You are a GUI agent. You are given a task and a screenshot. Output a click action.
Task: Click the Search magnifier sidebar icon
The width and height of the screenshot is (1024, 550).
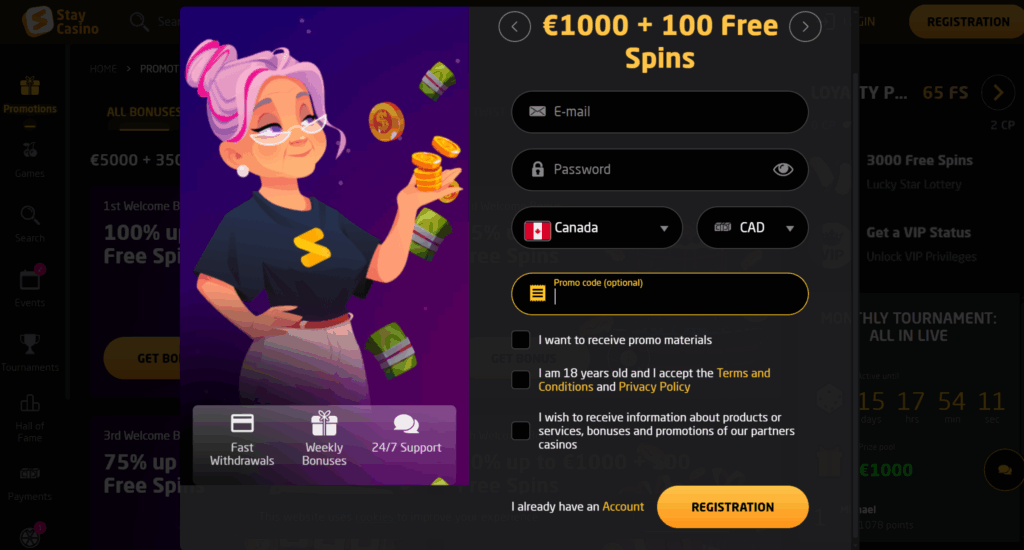pos(29,215)
